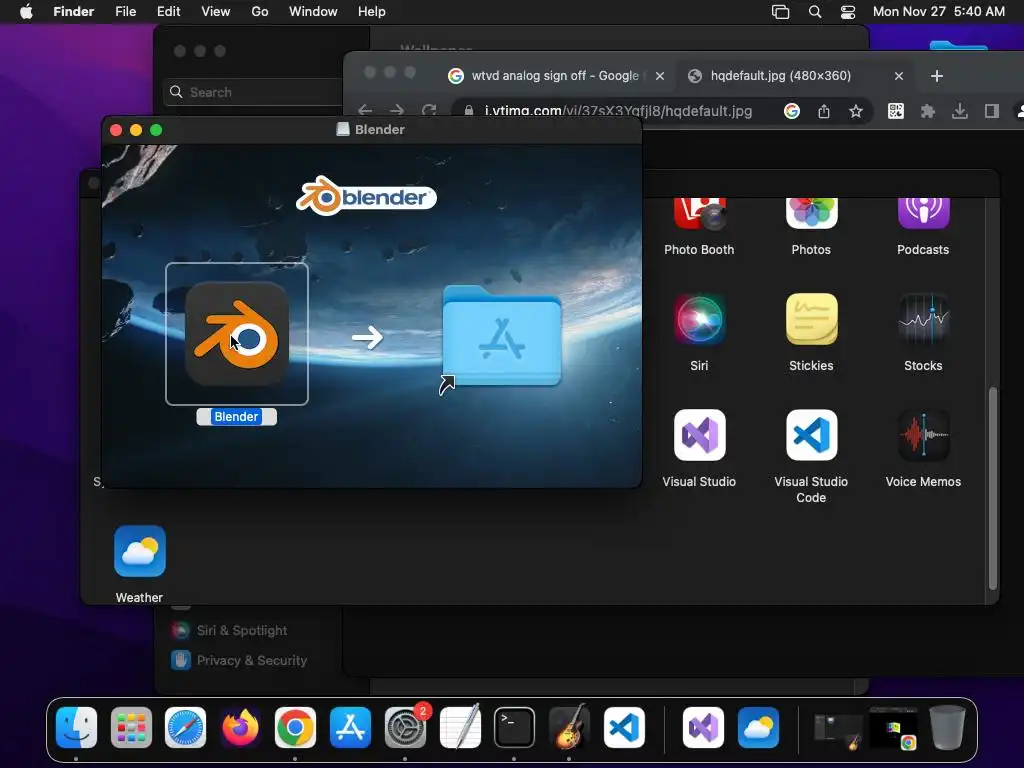Click Finder in the Dock
Screen dimensions: 1024x768
click(76, 728)
